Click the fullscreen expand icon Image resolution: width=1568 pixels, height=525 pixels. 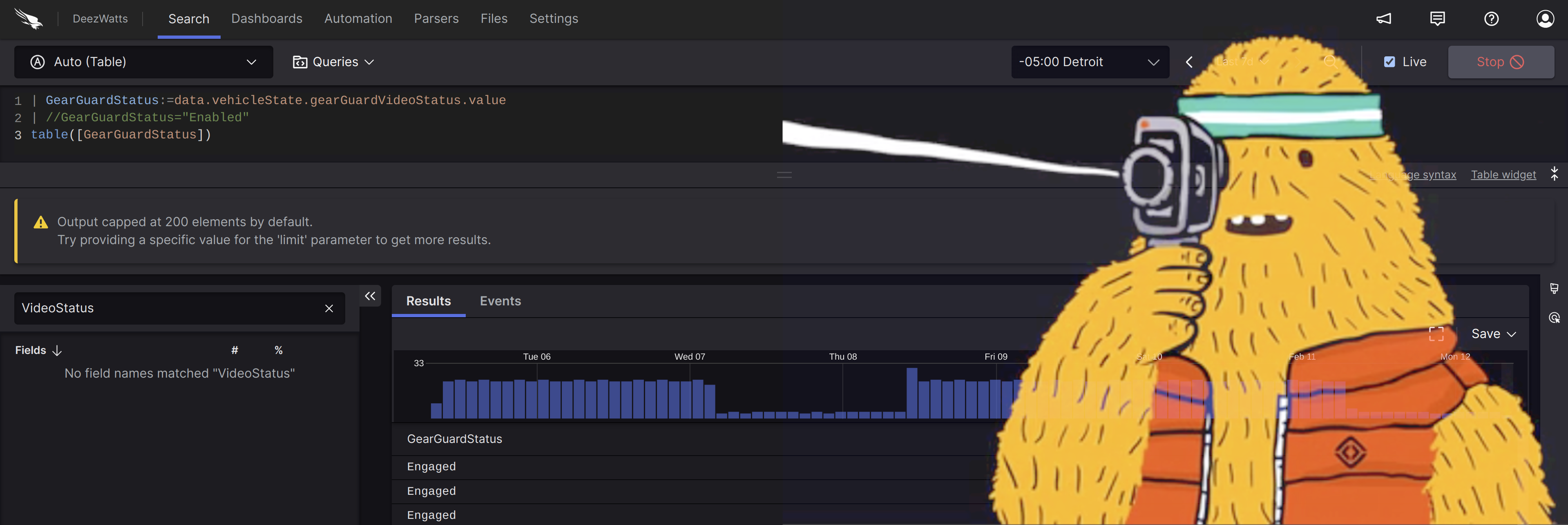[1436, 334]
